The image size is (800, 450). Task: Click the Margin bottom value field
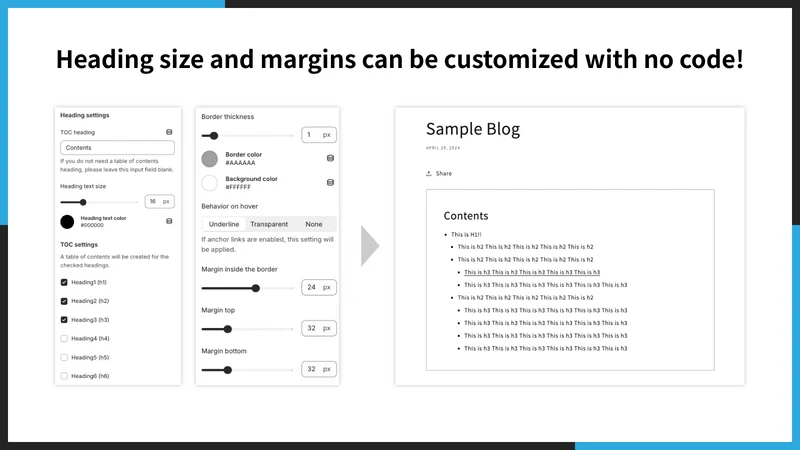click(319, 369)
